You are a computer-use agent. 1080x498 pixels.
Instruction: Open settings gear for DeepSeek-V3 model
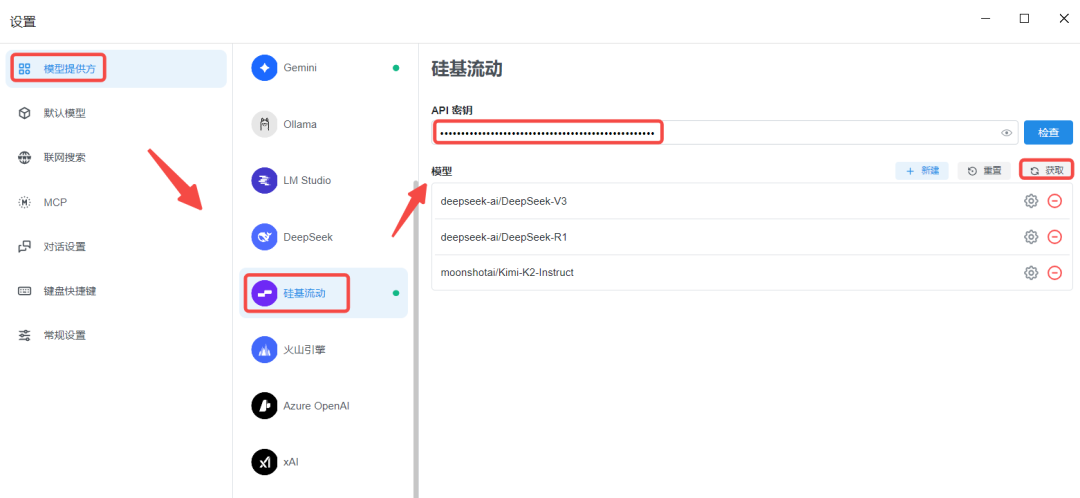tap(1031, 201)
